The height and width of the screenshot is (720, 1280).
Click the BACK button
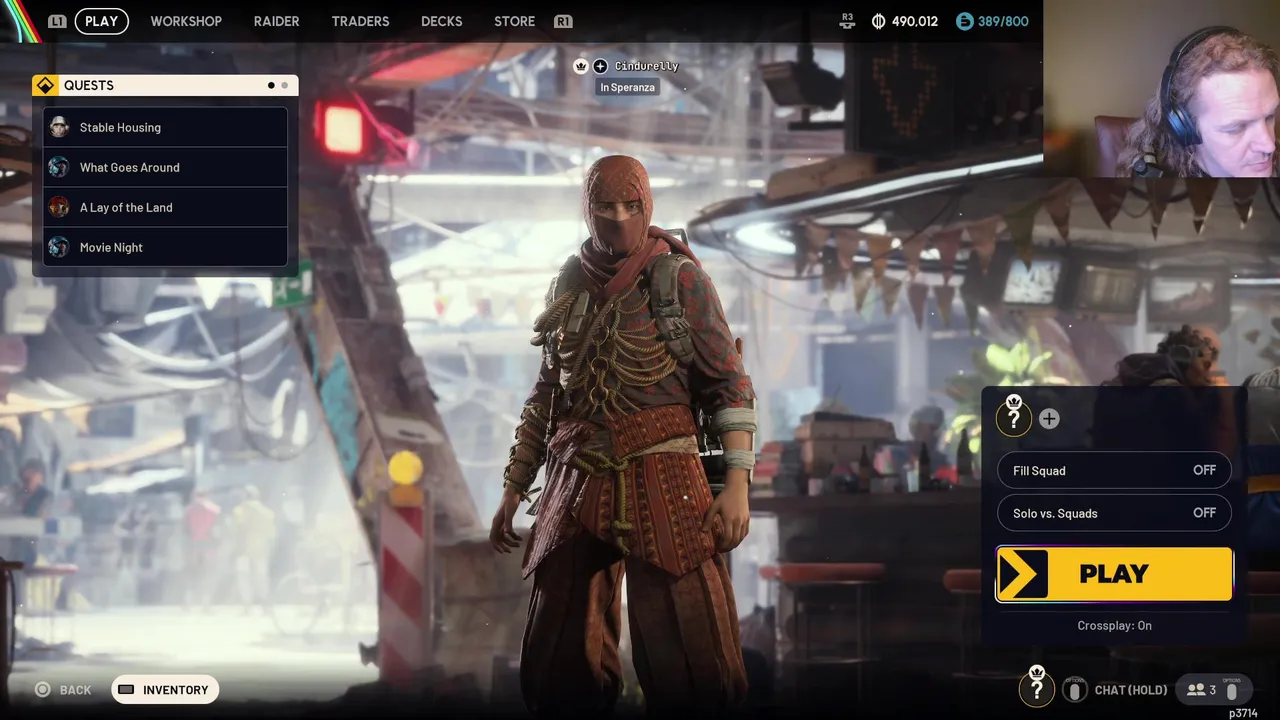click(63, 690)
